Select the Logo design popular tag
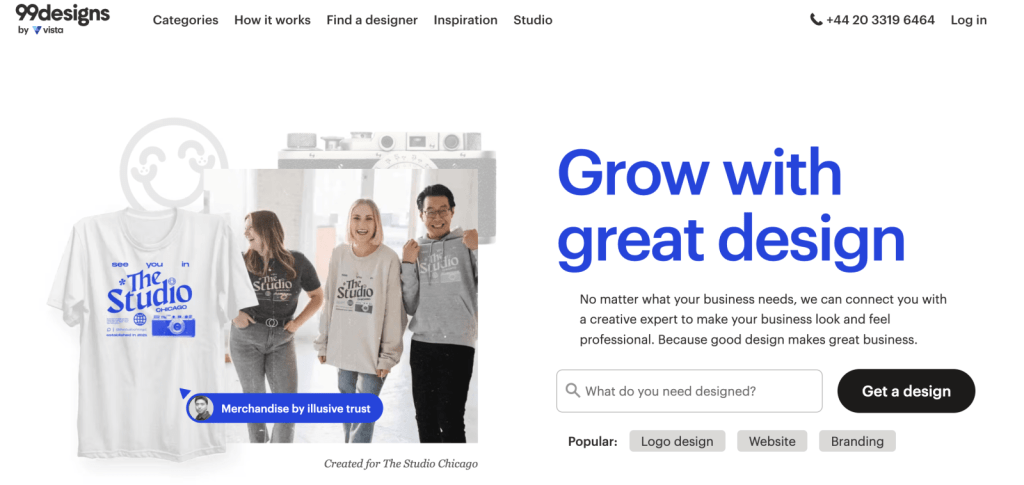This screenshot has height=485, width=1024. (677, 441)
